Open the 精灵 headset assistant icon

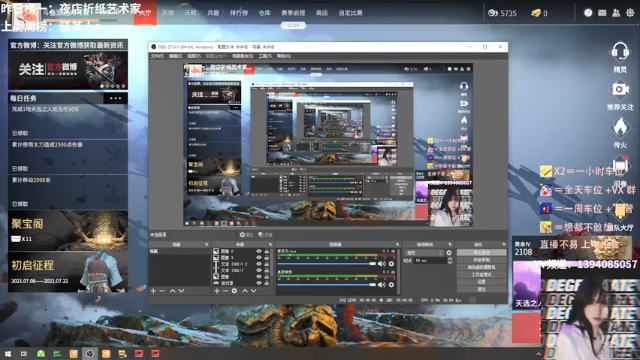[x=620, y=52]
